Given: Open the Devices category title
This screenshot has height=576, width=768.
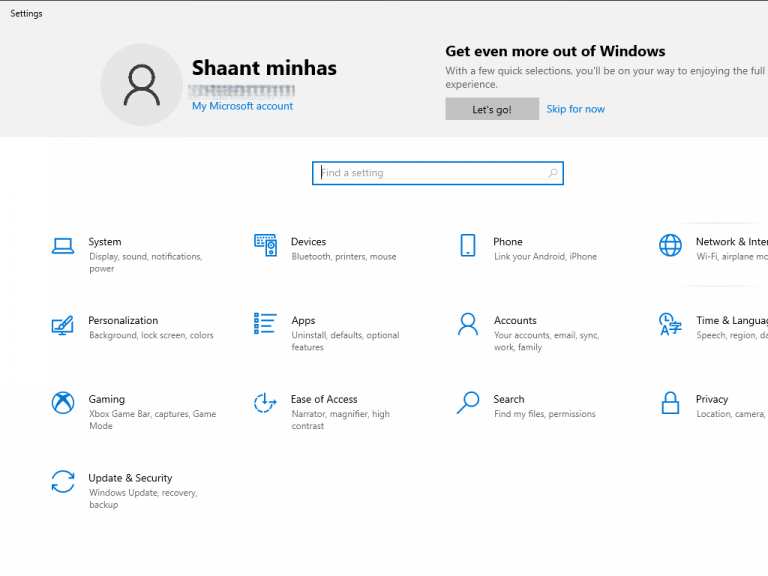Looking at the screenshot, I should pos(309,241).
